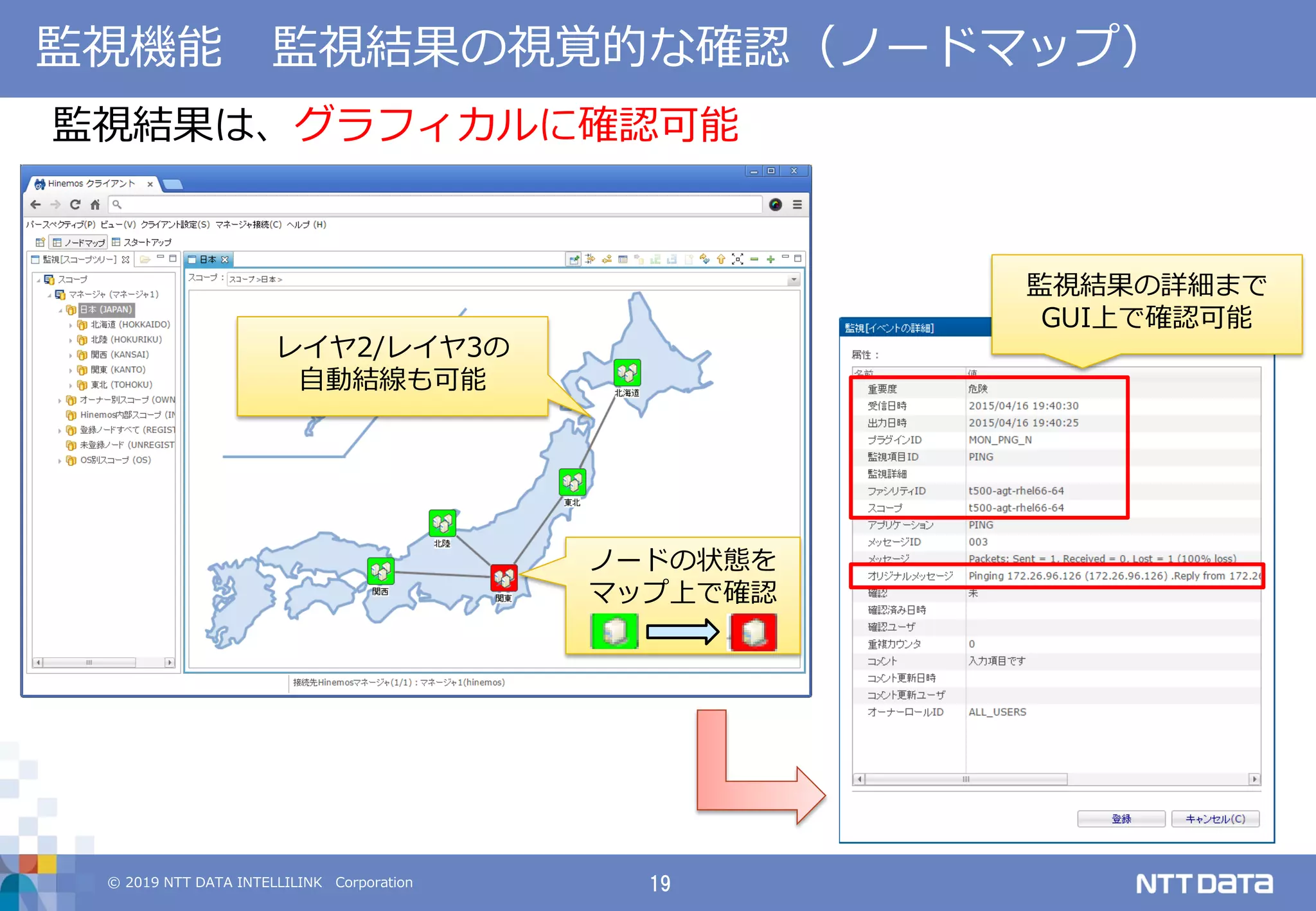Click the キャンセル(C) button

pyautogui.click(x=1214, y=818)
